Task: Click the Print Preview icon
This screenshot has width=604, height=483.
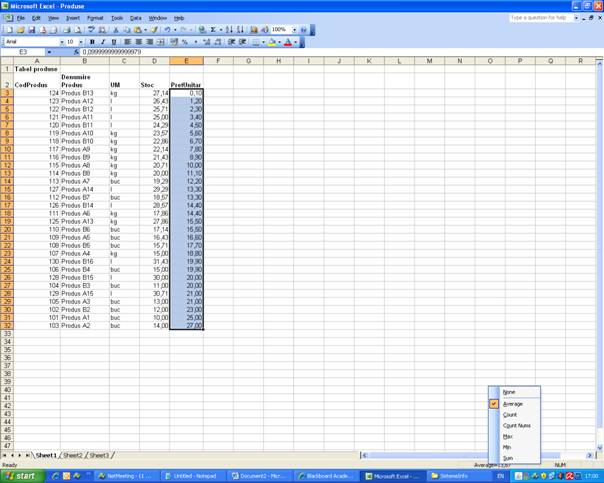Action: coord(77,30)
